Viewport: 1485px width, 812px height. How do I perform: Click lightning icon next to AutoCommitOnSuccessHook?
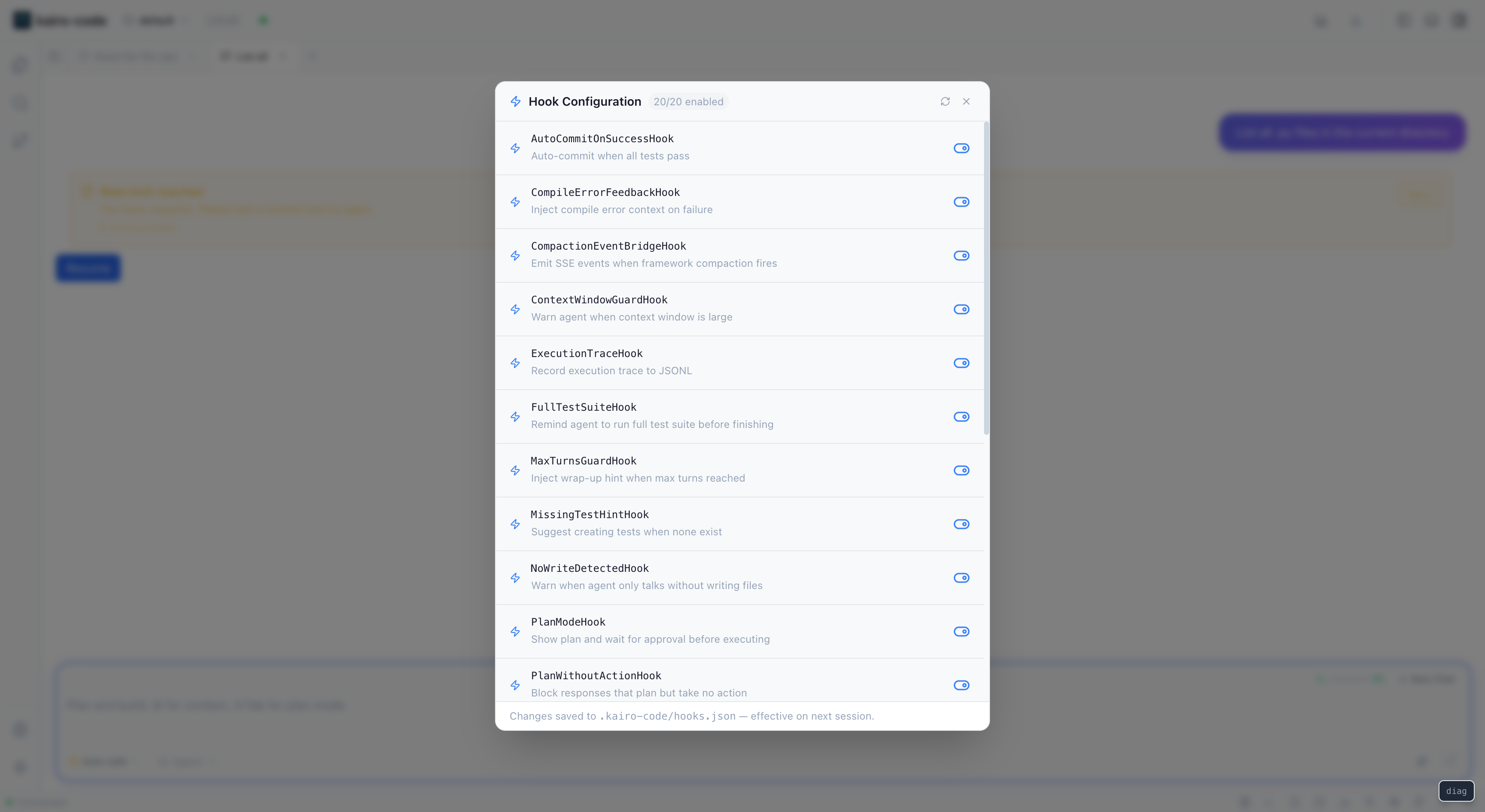(x=515, y=148)
